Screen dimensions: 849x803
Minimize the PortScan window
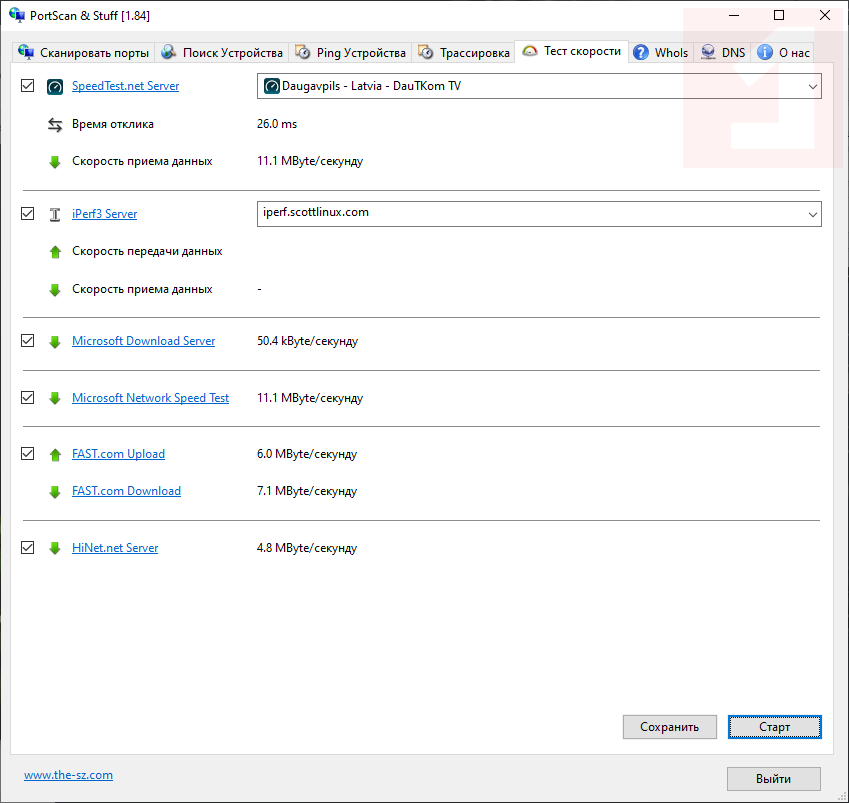tap(734, 15)
